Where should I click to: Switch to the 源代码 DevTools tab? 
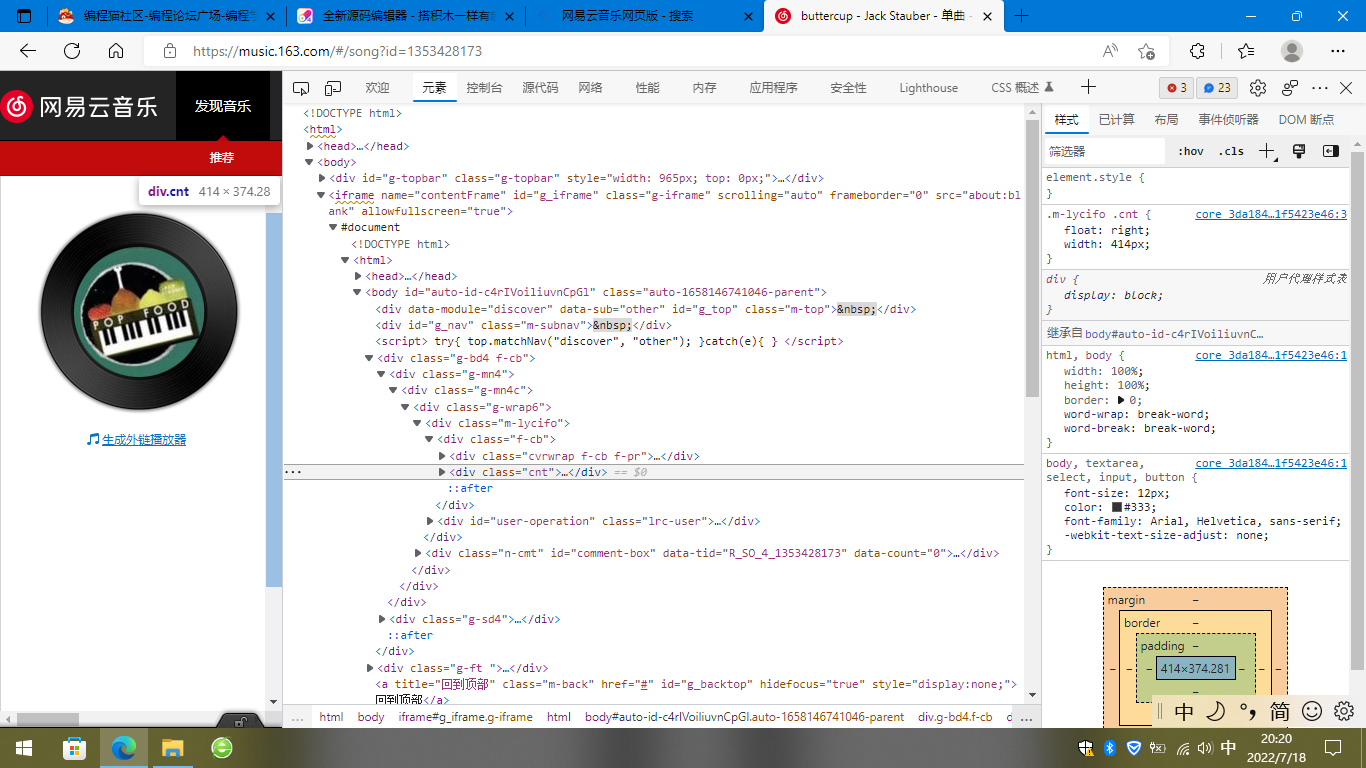coord(540,88)
